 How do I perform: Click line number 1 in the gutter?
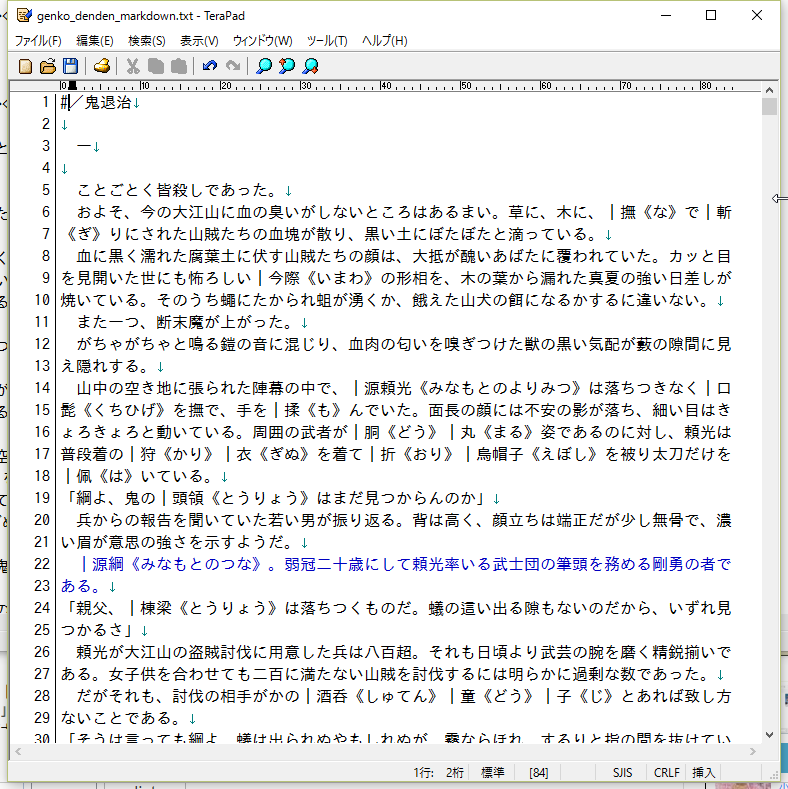coord(46,102)
